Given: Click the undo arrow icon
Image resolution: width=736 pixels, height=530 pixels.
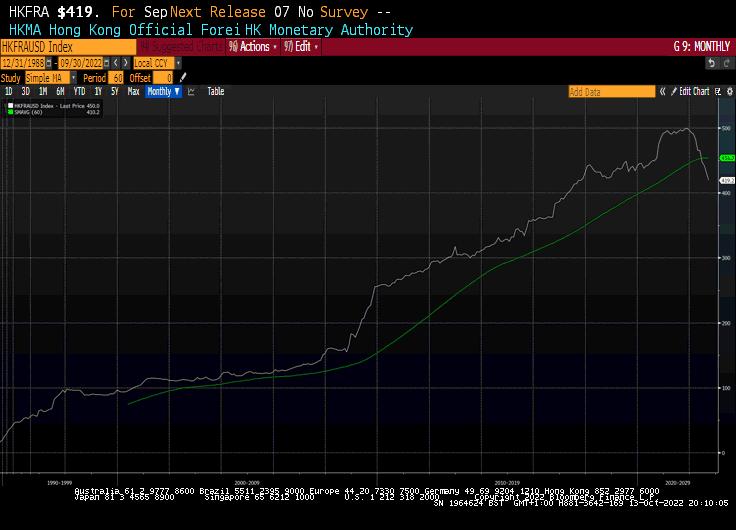Looking at the screenshot, I should point(711,62).
